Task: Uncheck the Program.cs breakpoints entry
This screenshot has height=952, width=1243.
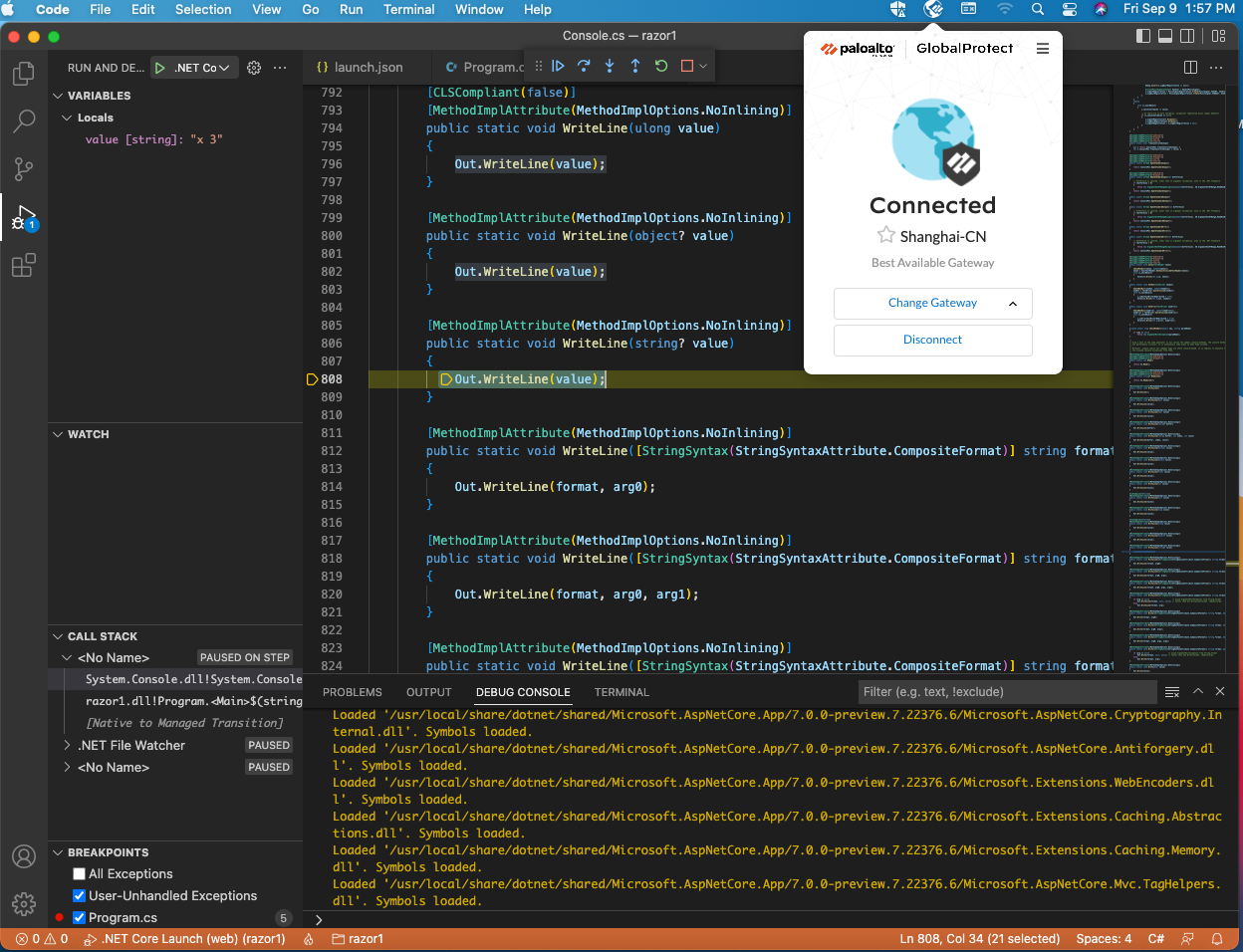Action: pos(79,917)
